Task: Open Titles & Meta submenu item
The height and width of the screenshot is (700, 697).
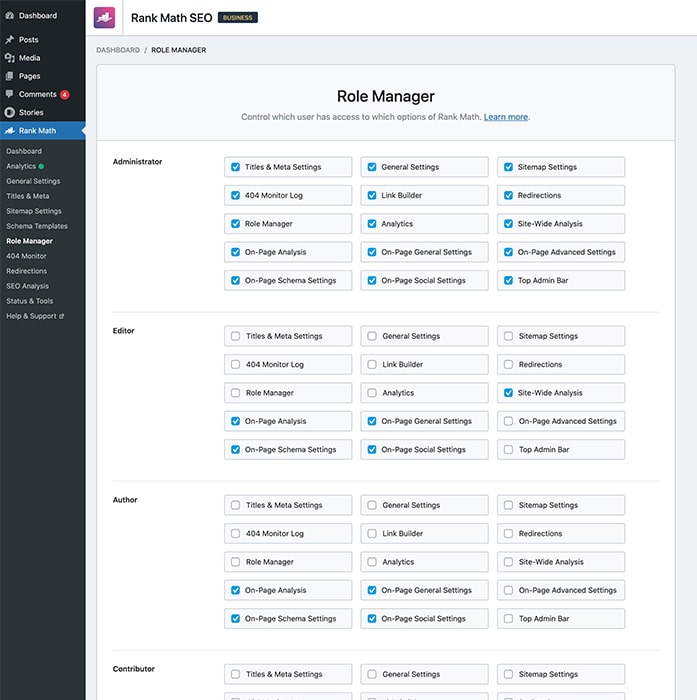Action: (28, 196)
